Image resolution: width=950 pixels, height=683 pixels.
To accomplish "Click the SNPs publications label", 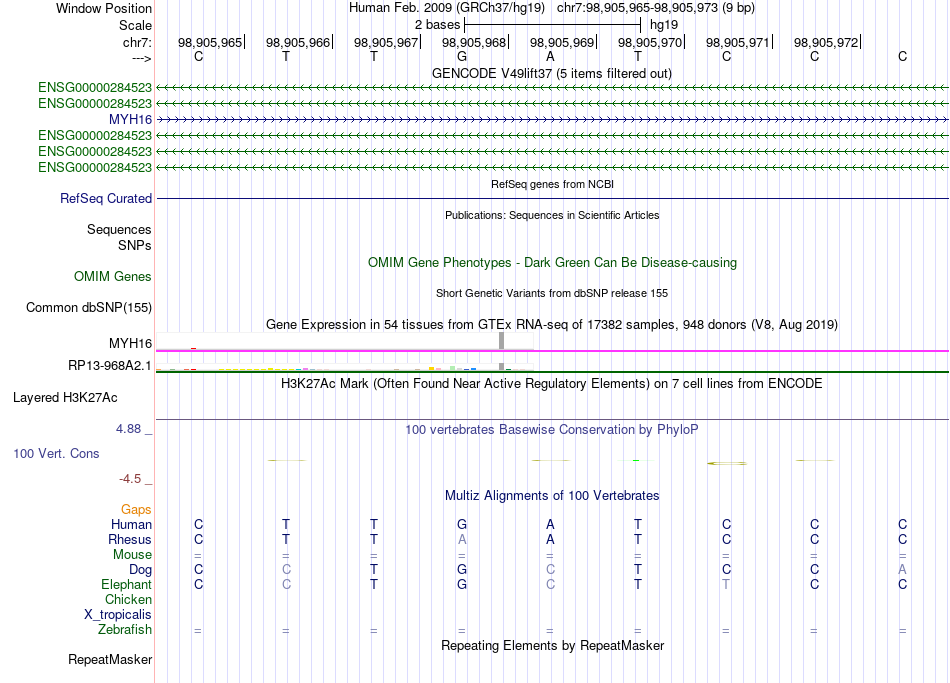I will pyautogui.click(x=135, y=245).
